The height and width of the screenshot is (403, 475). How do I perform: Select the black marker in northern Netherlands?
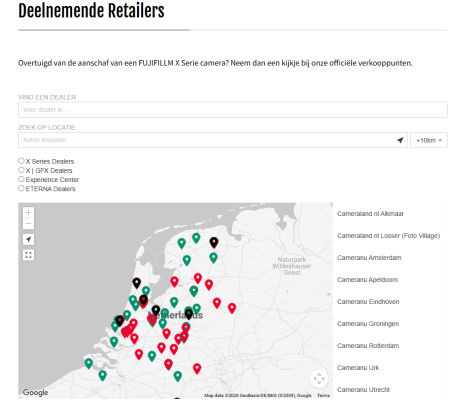214,242
